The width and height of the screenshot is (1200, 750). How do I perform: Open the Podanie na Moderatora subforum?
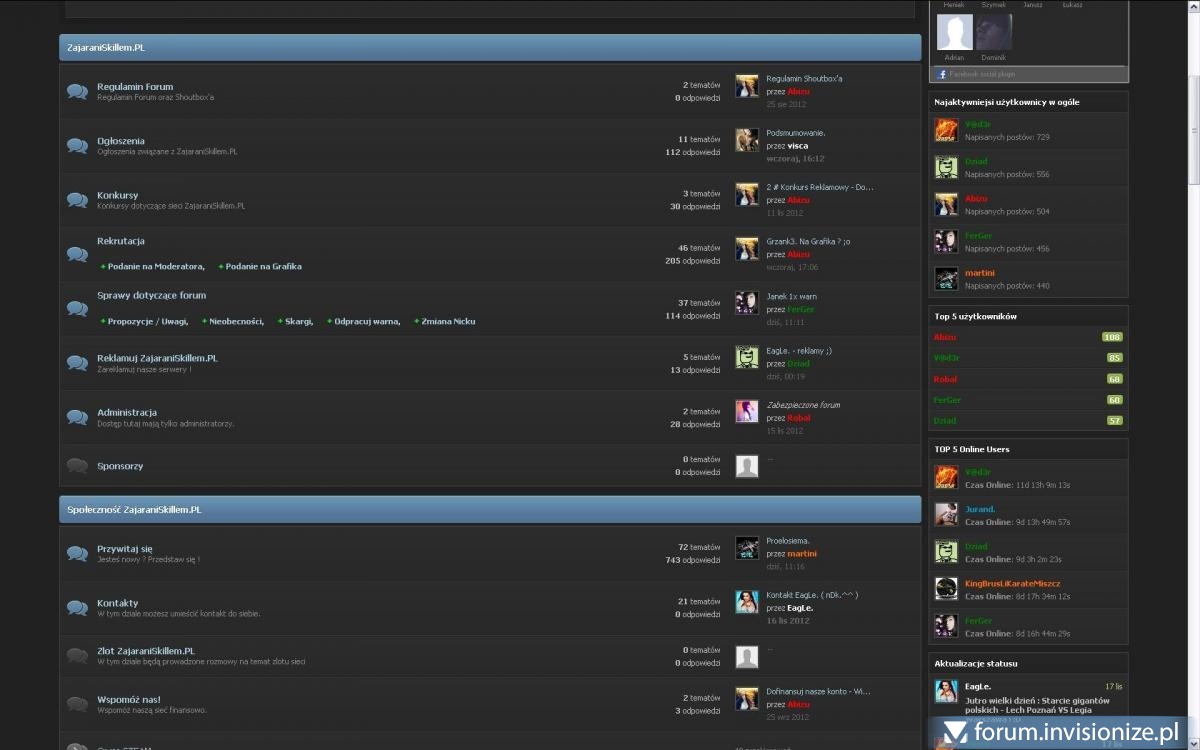click(155, 267)
